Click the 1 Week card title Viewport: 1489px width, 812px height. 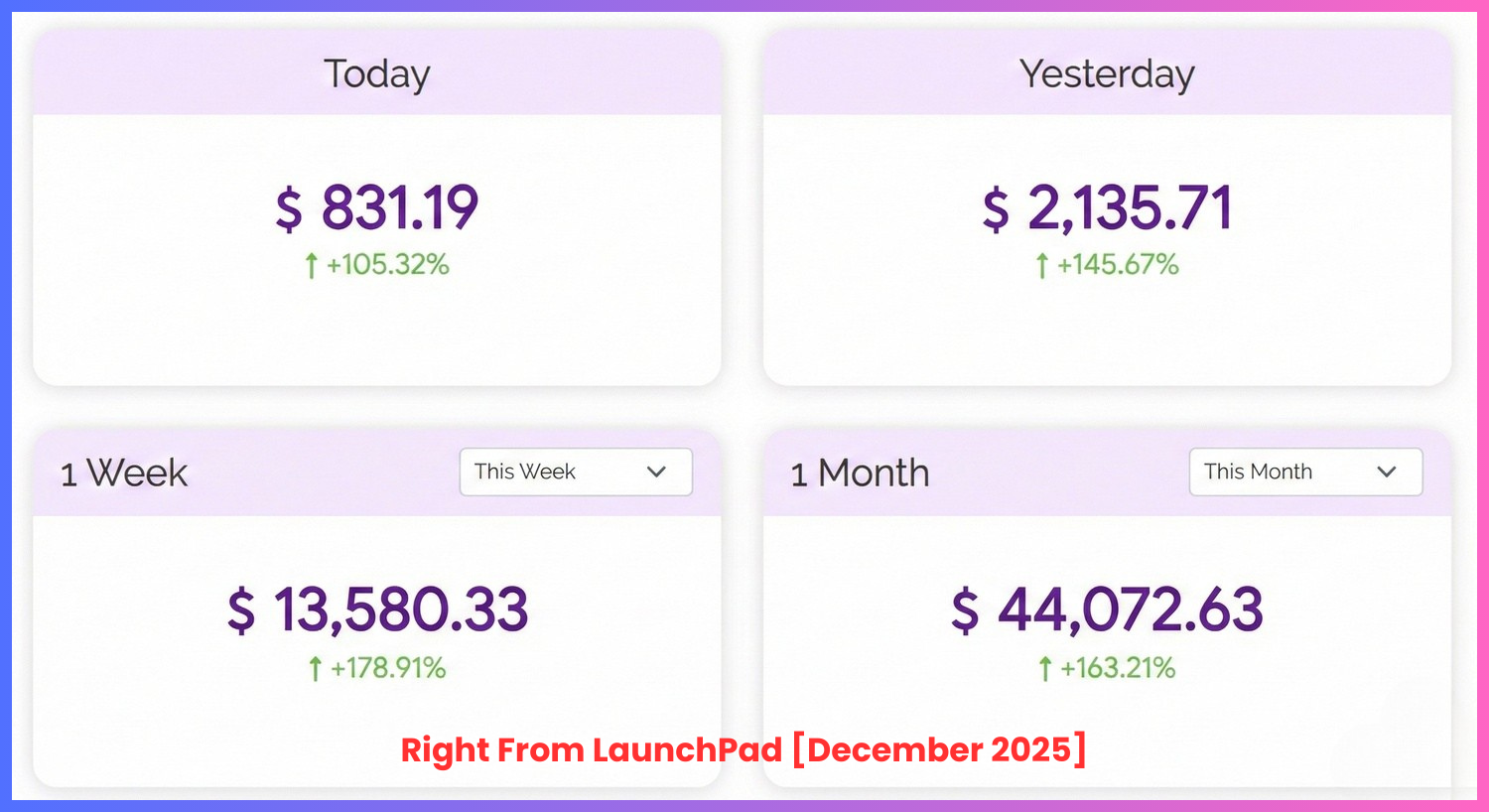tap(124, 474)
